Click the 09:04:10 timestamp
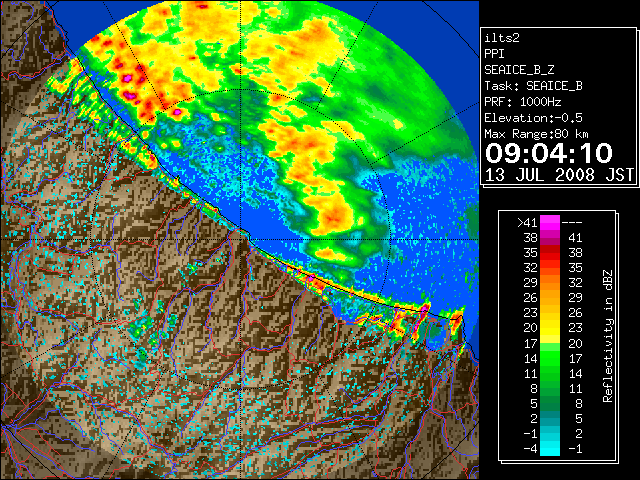The height and width of the screenshot is (480, 640). click(x=549, y=153)
